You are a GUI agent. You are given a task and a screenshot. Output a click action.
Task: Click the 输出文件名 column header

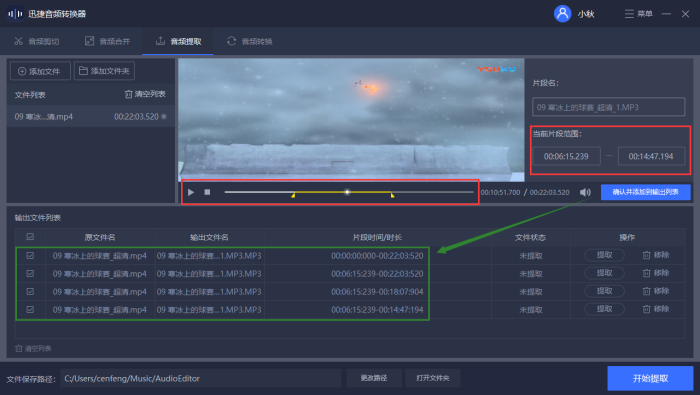pos(209,237)
